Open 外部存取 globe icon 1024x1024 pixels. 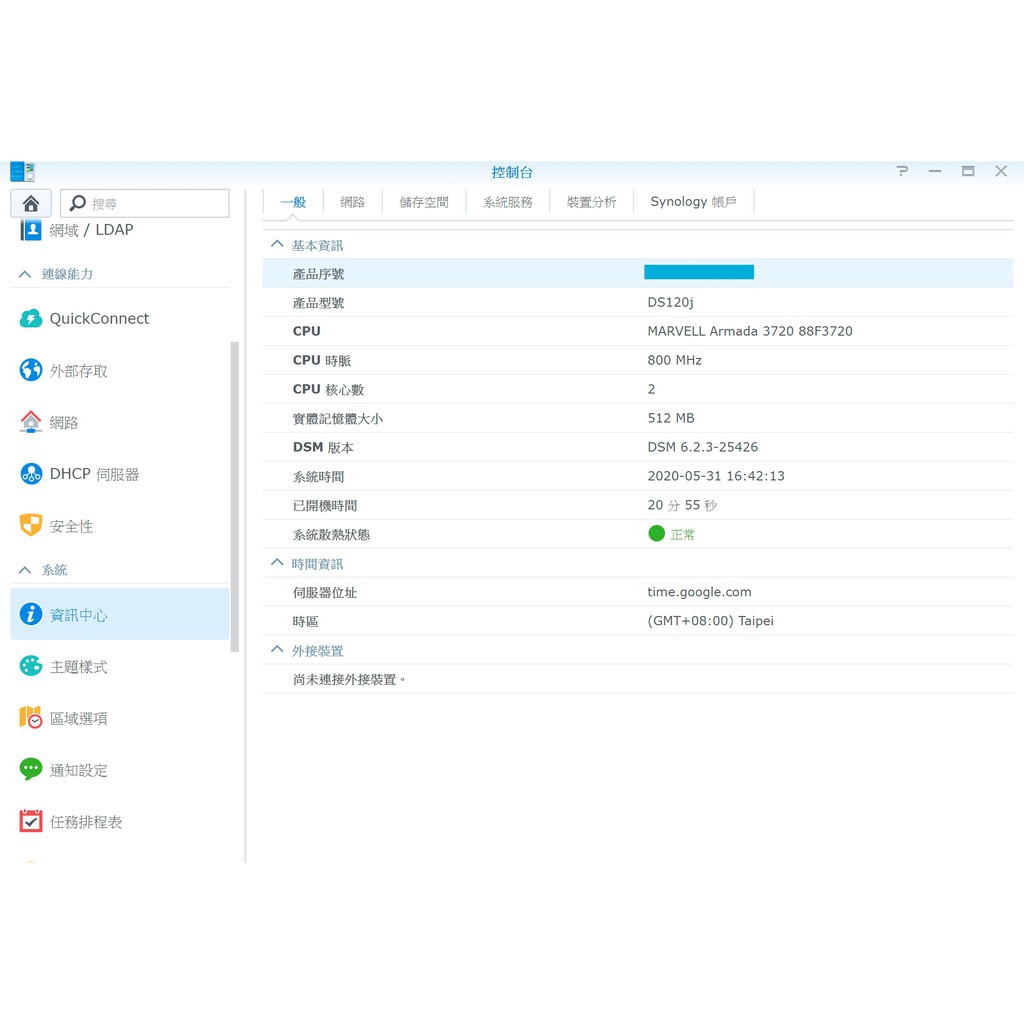pyautogui.click(x=31, y=371)
